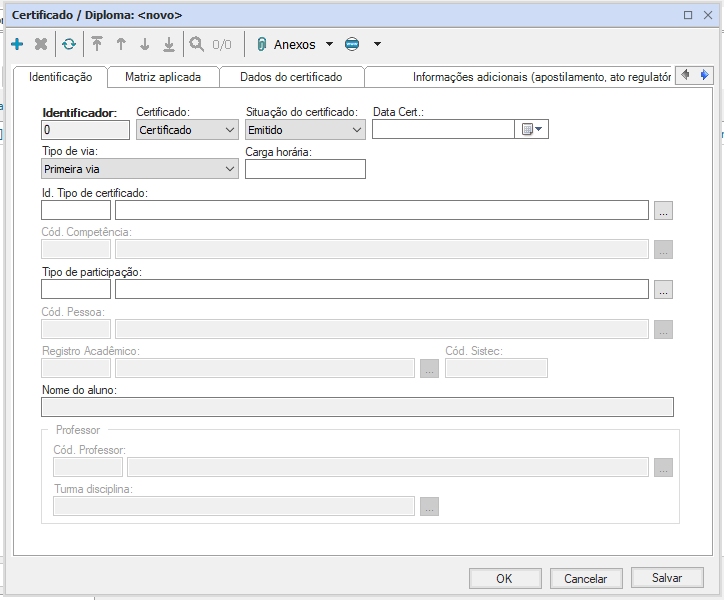724x600 pixels.
Task: Click the OK button
Action: tap(504, 578)
